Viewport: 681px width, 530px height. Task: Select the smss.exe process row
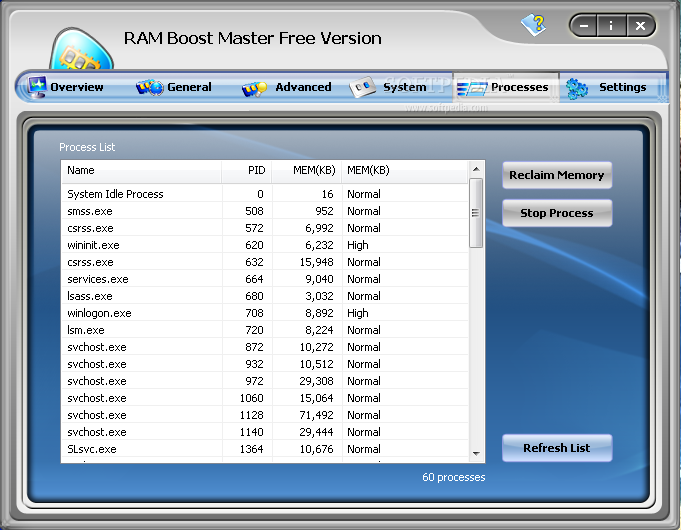pyautogui.click(x=265, y=211)
